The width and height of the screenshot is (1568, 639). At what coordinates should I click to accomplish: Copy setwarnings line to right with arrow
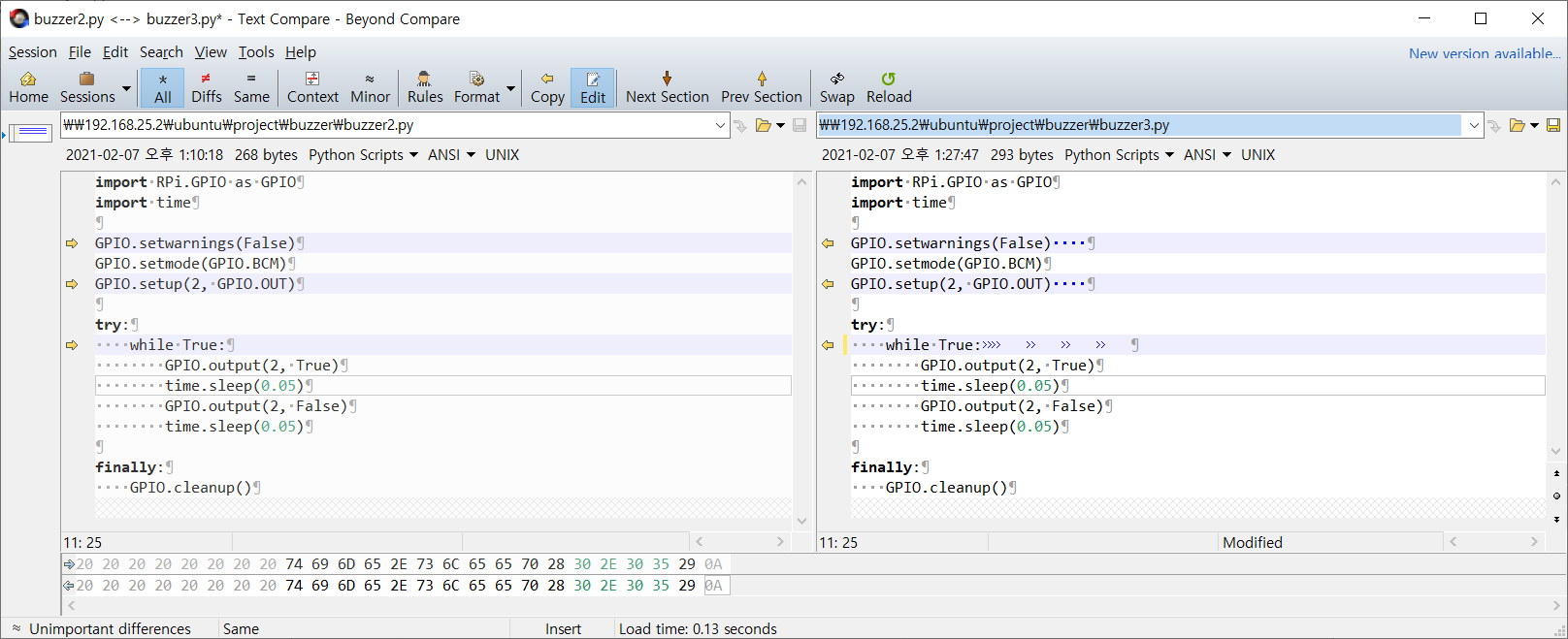72,243
